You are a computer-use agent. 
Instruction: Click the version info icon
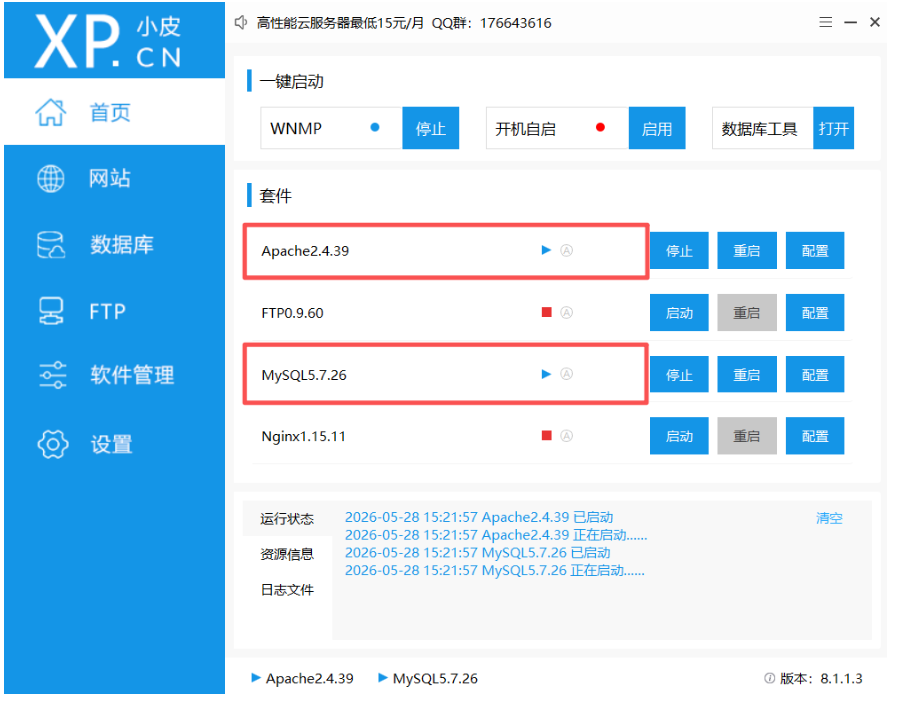click(769, 678)
